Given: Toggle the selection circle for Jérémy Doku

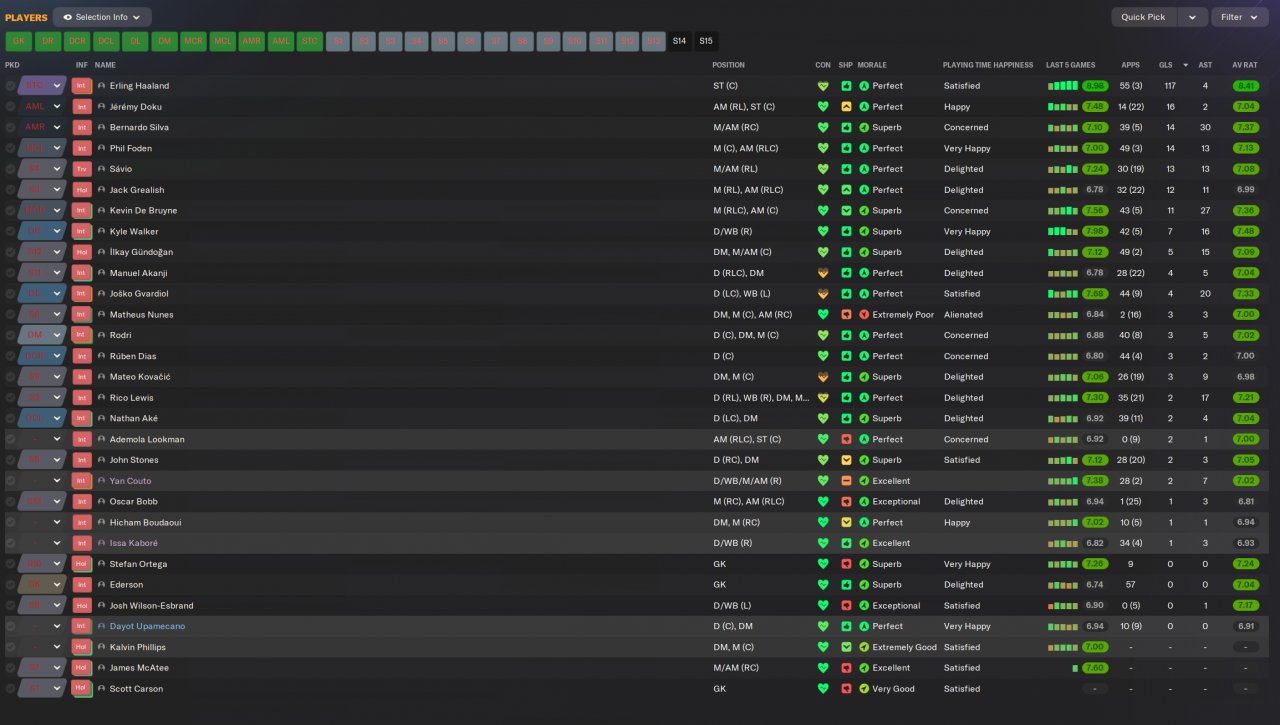Looking at the screenshot, I should (x=10, y=107).
